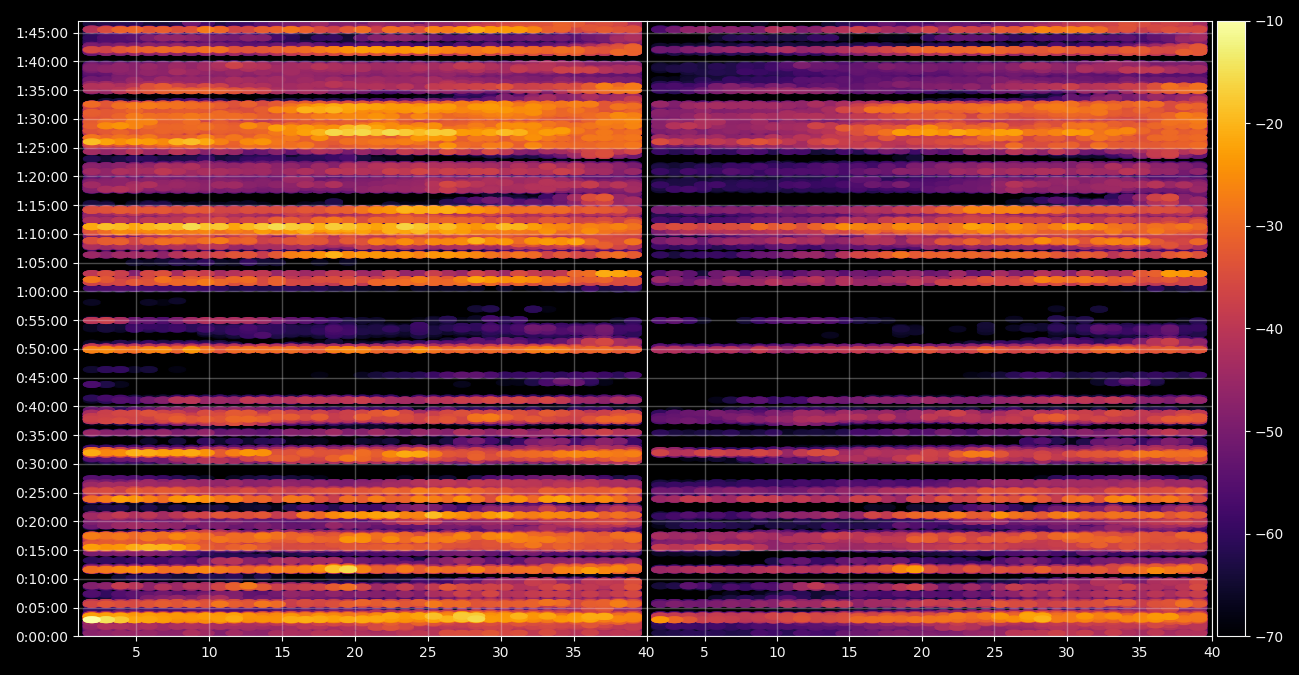Select the 0:55:00 y-axis tick

pos(42,321)
